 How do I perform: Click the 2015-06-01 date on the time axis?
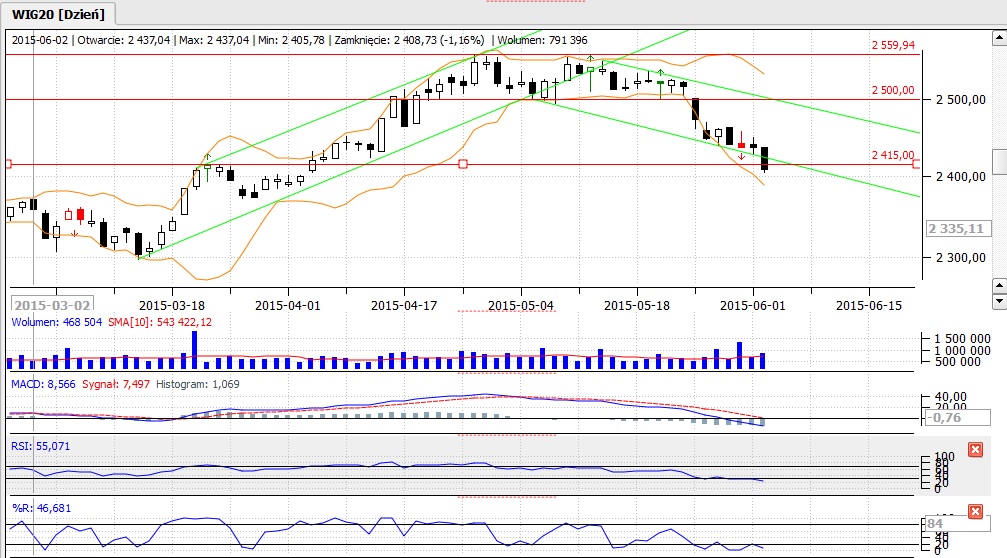click(x=753, y=306)
